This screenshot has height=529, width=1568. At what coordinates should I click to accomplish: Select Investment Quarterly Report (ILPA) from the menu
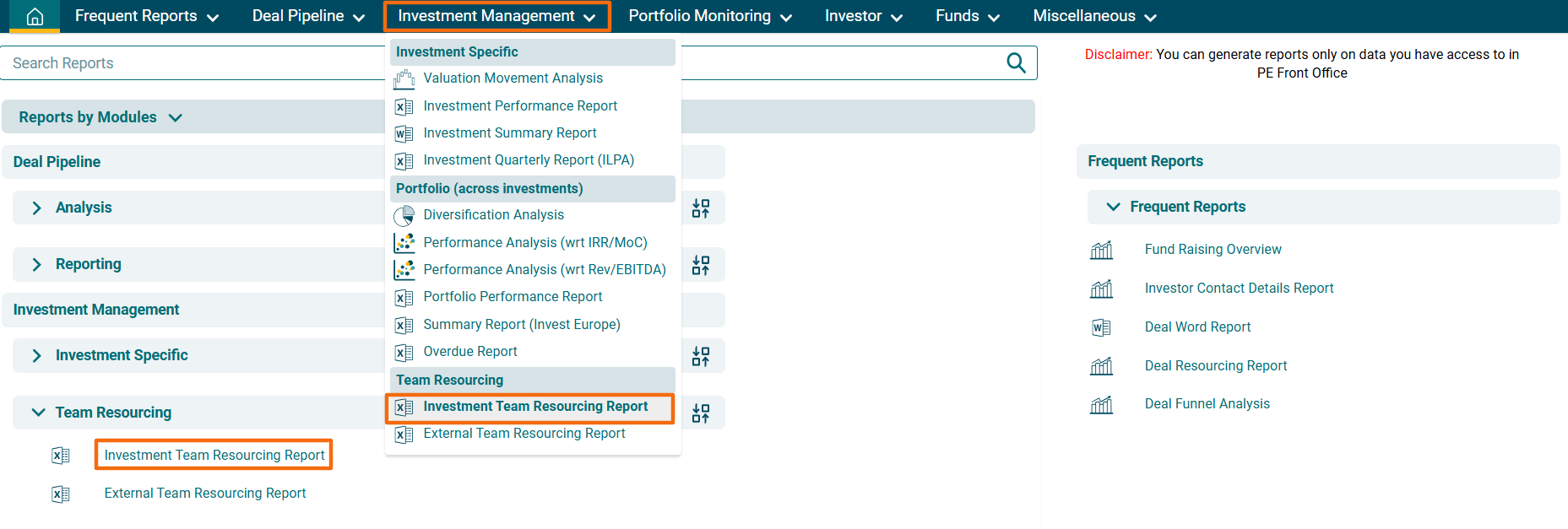528,160
